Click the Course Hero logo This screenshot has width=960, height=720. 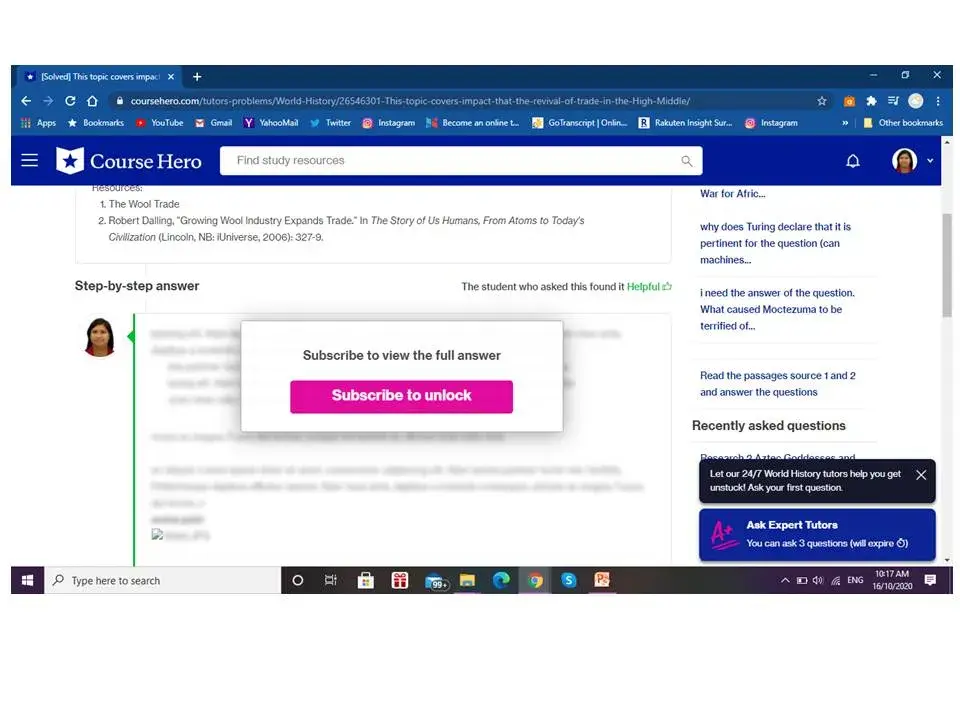tap(129, 161)
